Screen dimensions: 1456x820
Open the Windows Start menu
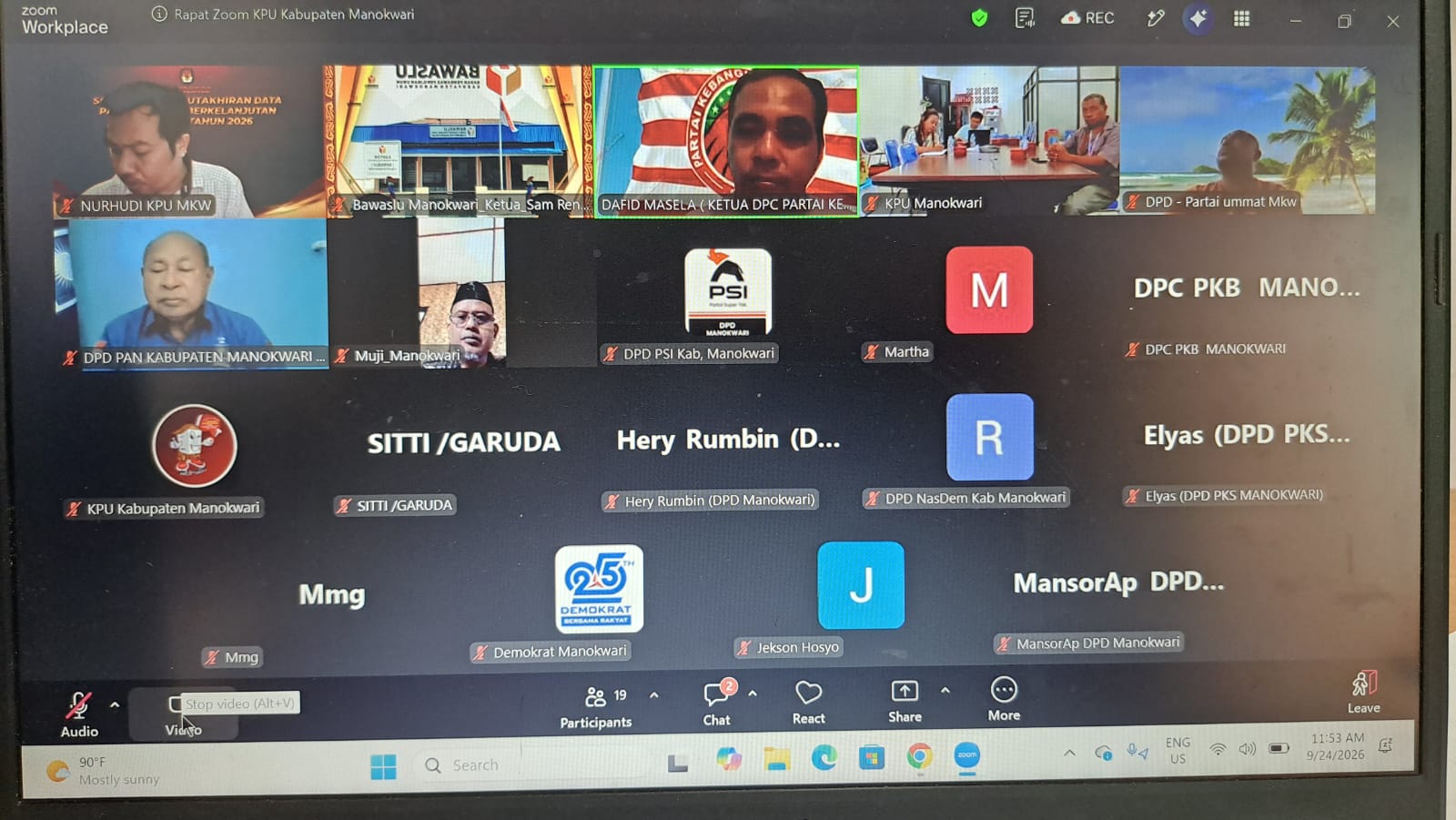(x=383, y=766)
